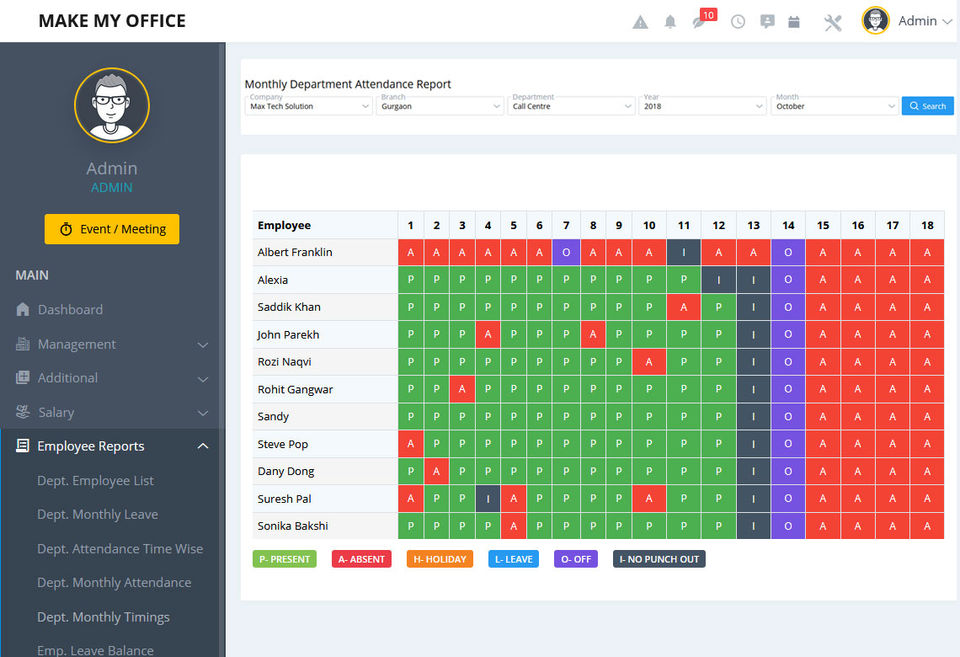
Task: Click the Search button
Action: tap(928, 106)
